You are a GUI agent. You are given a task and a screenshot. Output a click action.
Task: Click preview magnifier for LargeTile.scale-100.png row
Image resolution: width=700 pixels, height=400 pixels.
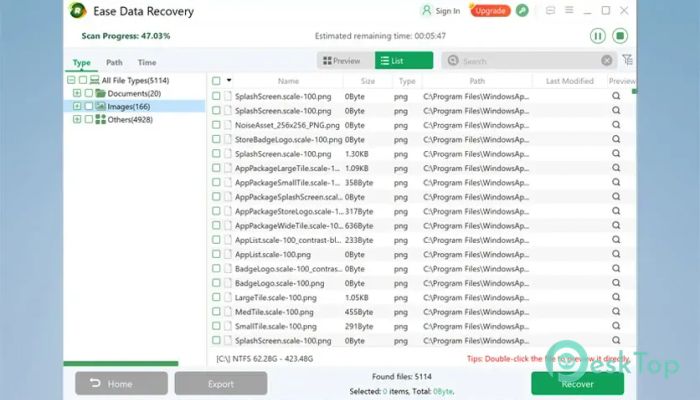pyautogui.click(x=616, y=297)
